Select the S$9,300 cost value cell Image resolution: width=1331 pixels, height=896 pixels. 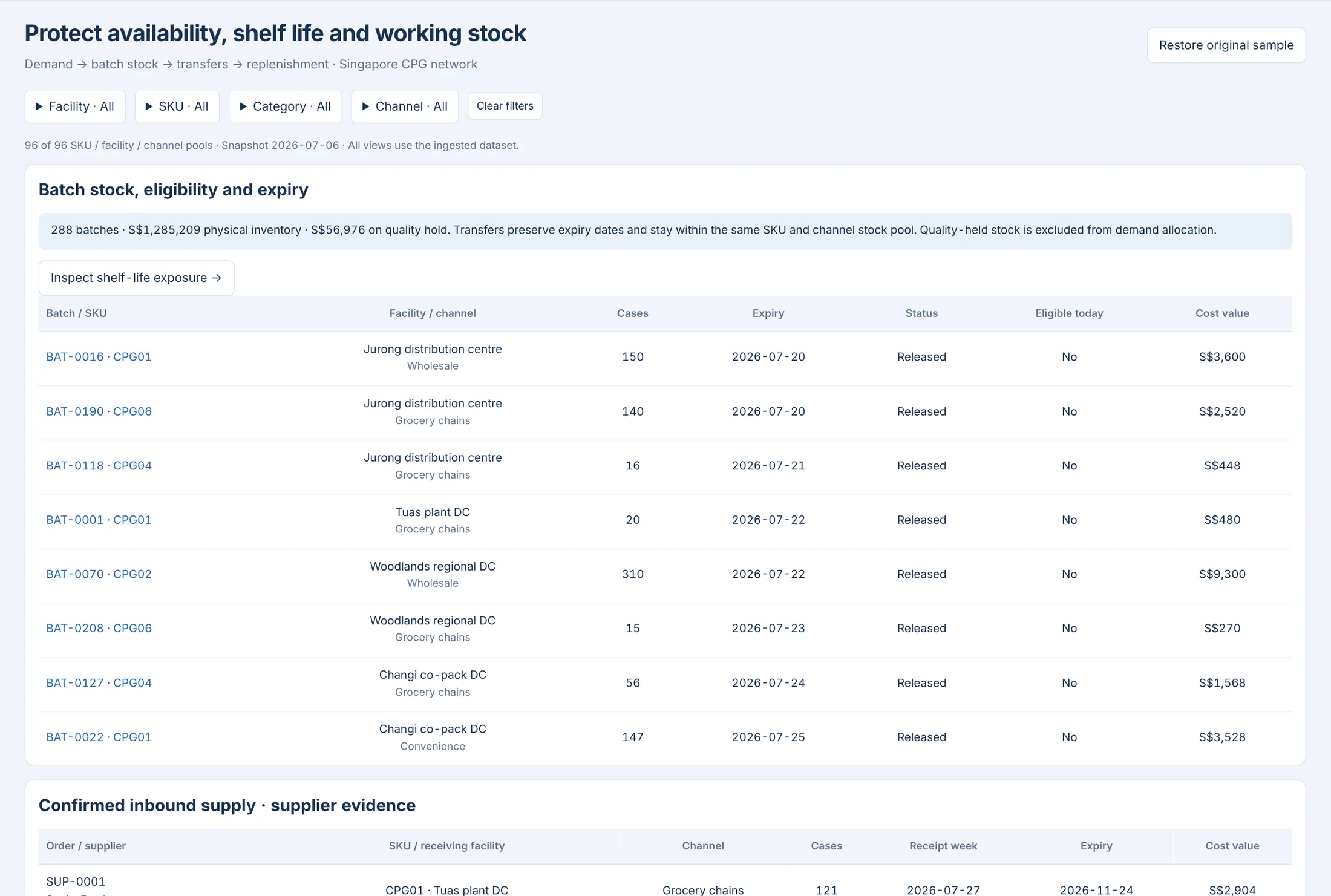[x=1222, y=574]
